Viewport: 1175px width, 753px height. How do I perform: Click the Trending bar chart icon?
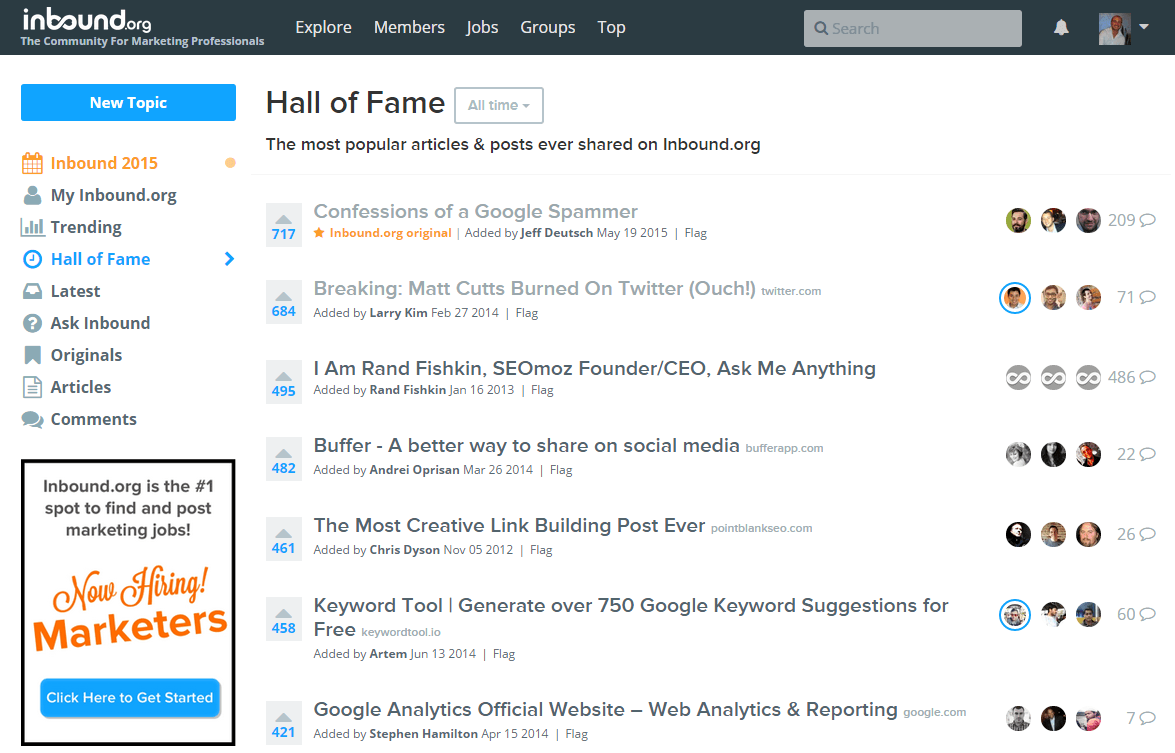(x=32, y=227)
